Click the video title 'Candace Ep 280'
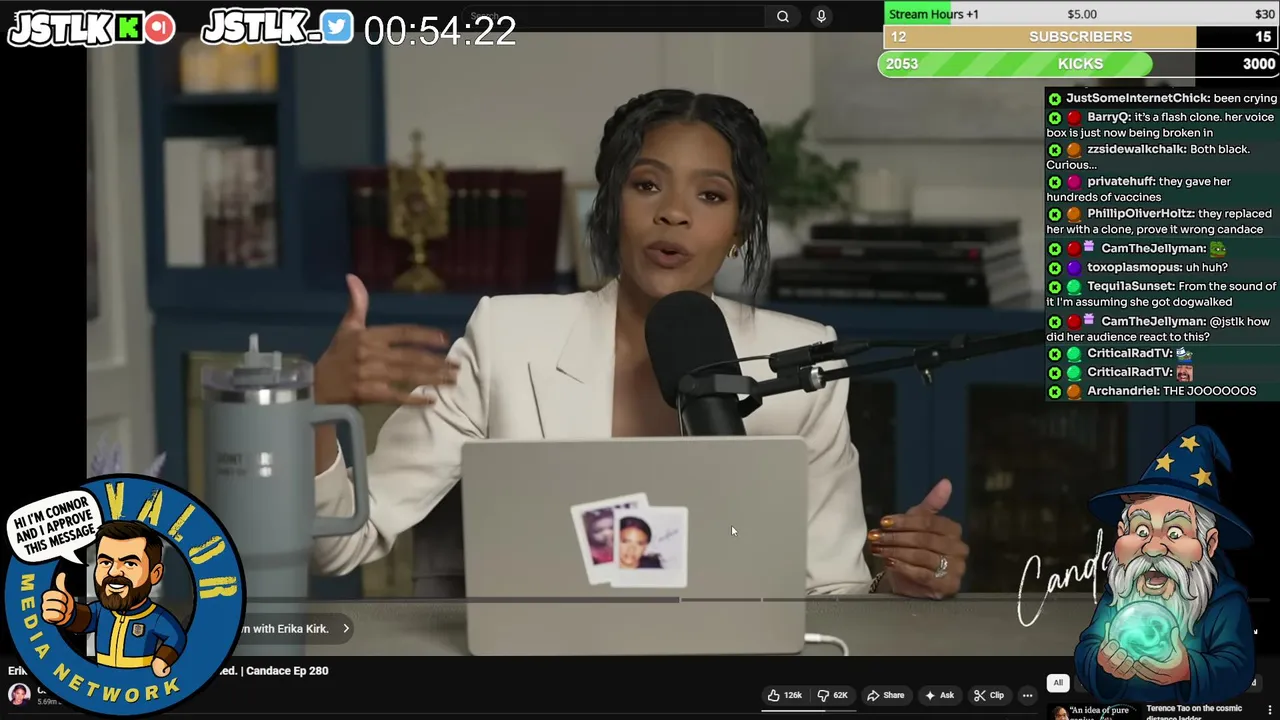Image resolution: width=1280 pixels, height=720 pixels. coord(286,671)
